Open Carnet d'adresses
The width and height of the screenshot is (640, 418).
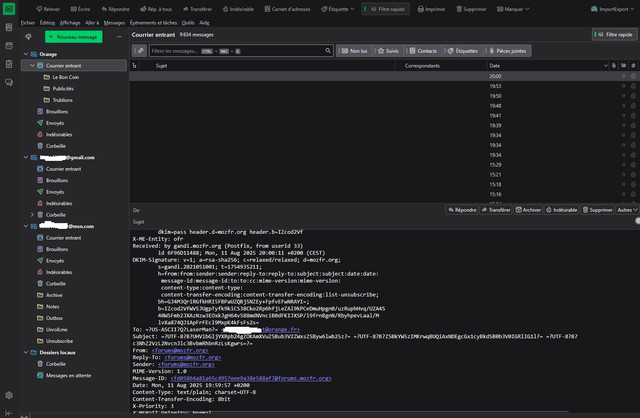tap(287, 9)
